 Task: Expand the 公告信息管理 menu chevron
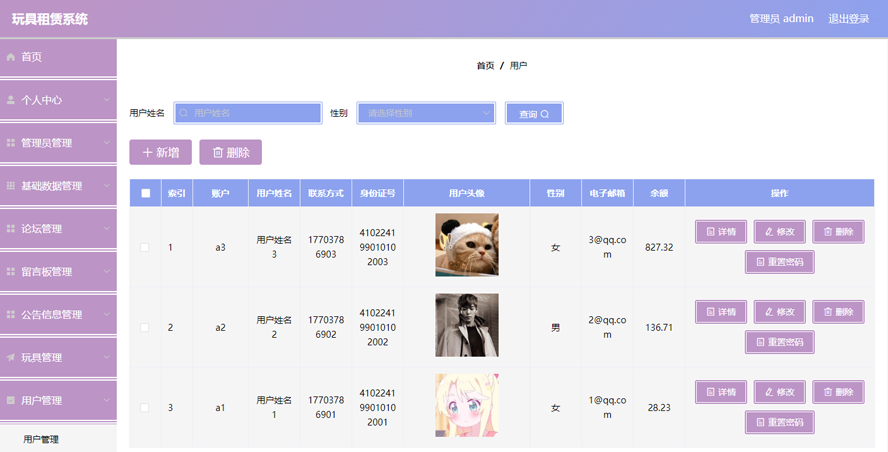(106, 314)
